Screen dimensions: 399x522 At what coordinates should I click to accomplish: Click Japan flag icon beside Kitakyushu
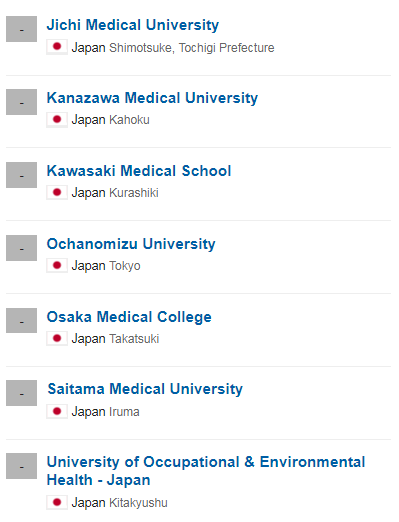pos(57,502)
